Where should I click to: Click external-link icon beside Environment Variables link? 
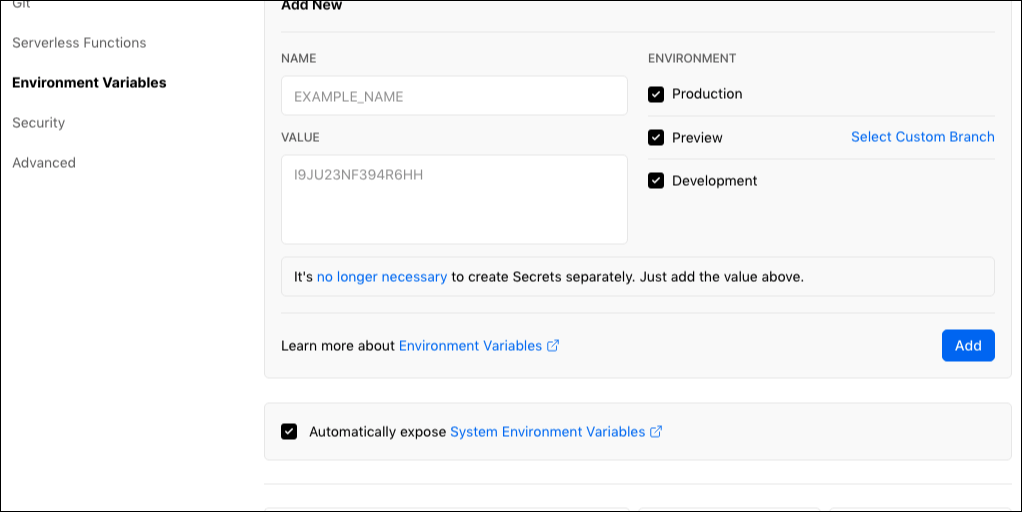[x=553, y=346]
